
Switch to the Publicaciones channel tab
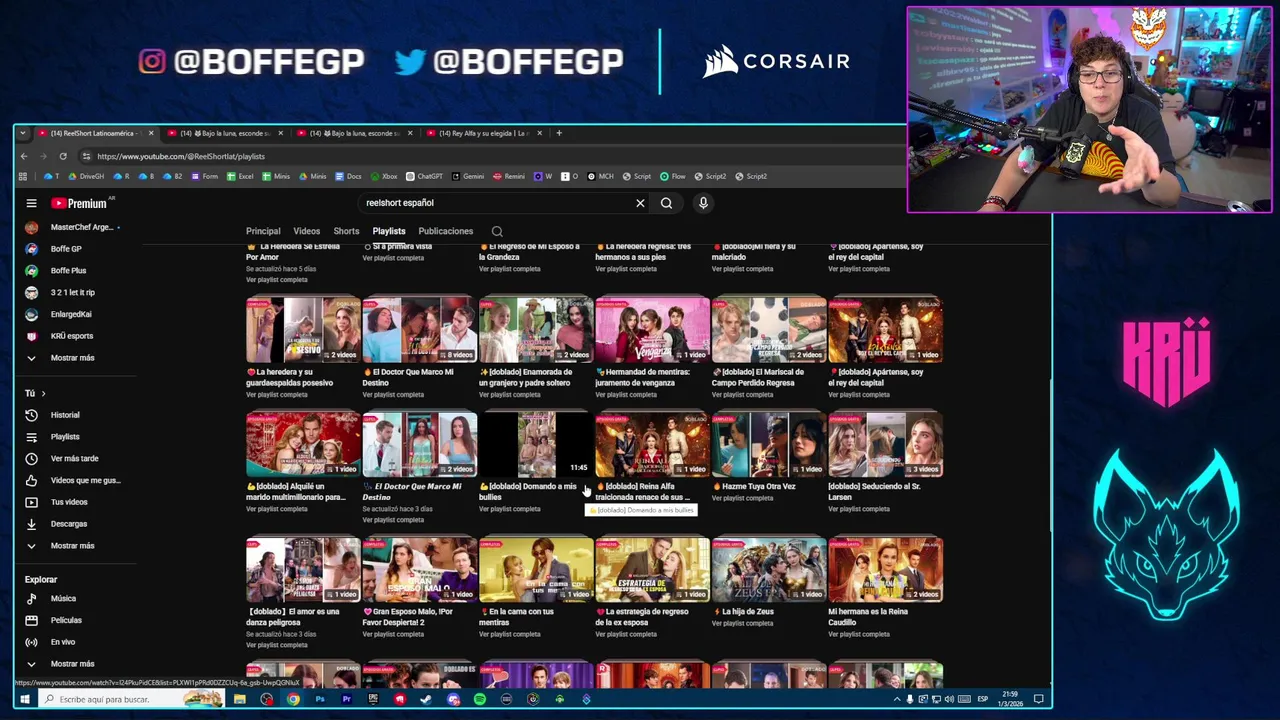pos(445,231)
